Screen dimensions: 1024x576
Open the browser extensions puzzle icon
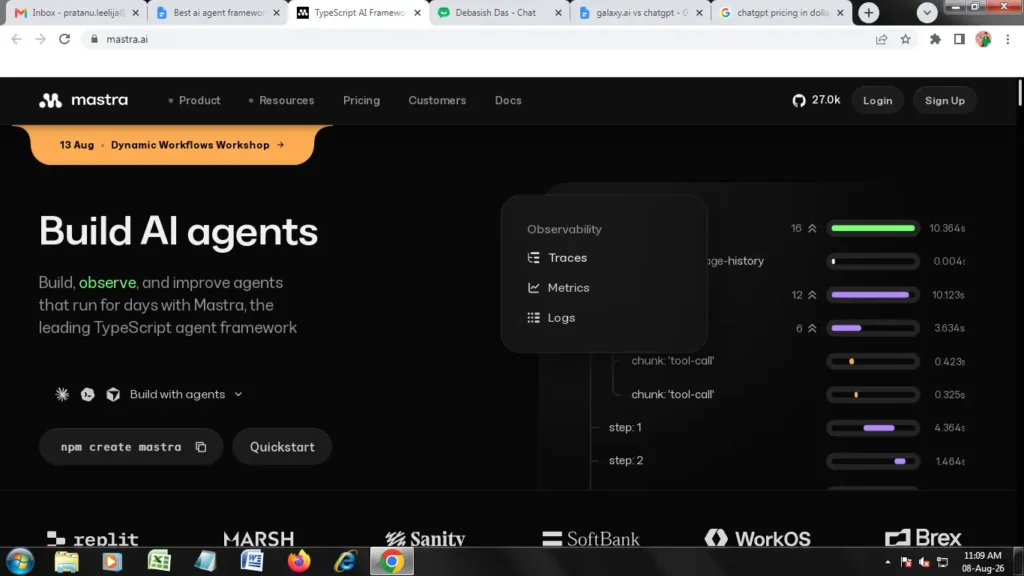[935, 39]
